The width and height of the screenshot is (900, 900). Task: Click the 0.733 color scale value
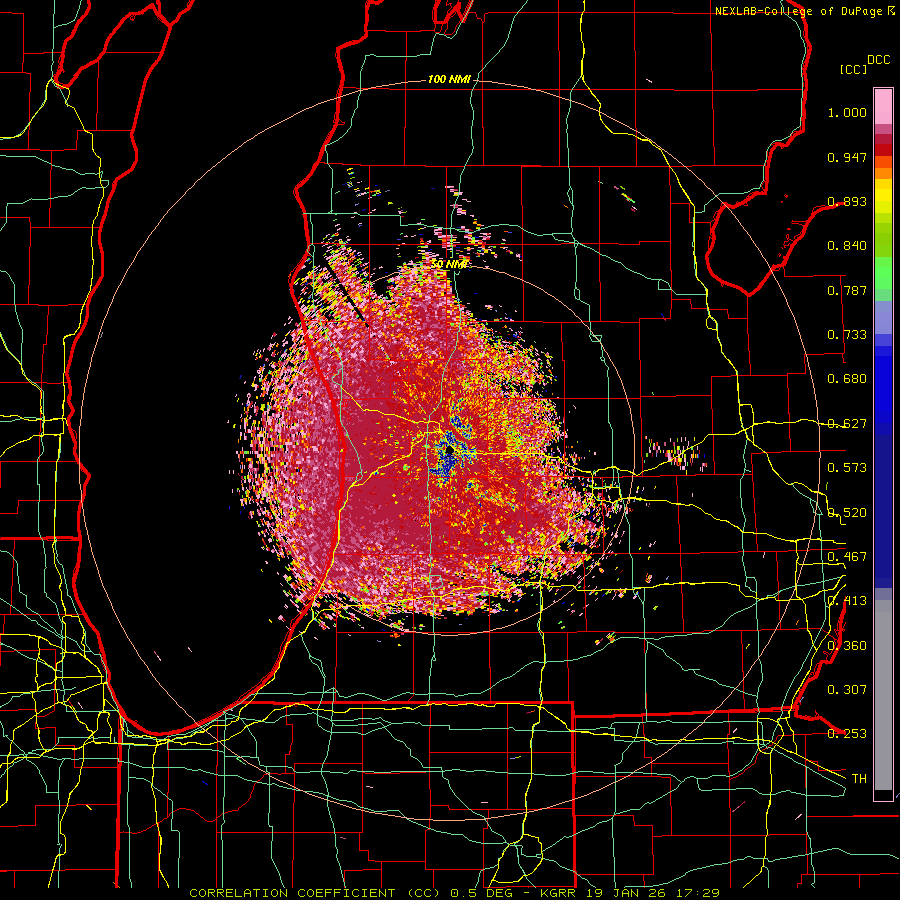[847, 335]
